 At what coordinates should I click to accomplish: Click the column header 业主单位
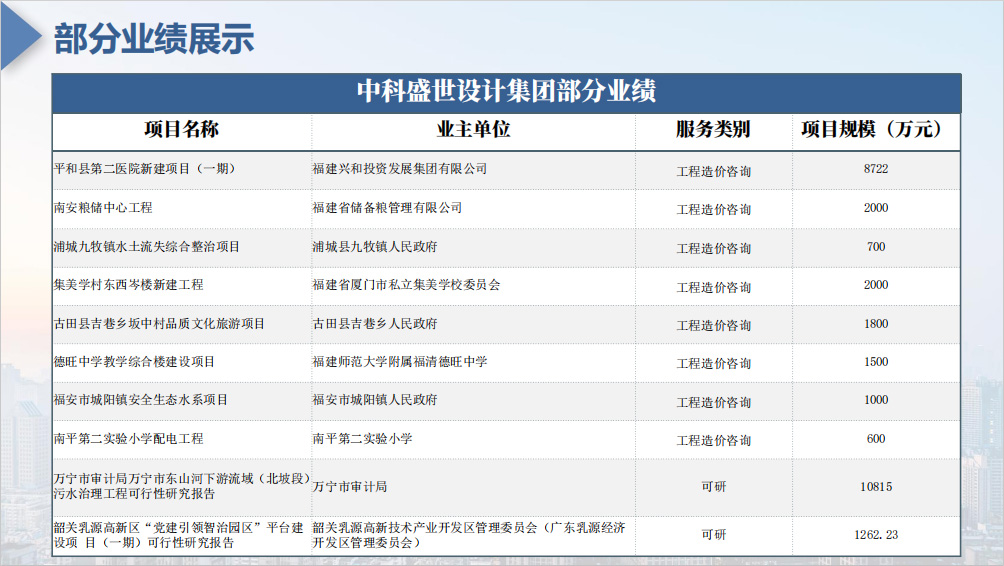473,129
